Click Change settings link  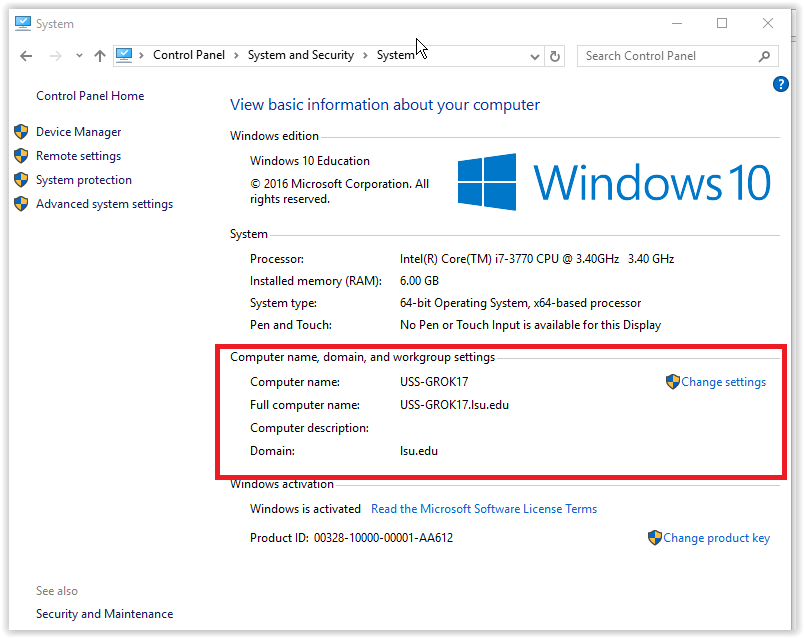coord(723,382)
